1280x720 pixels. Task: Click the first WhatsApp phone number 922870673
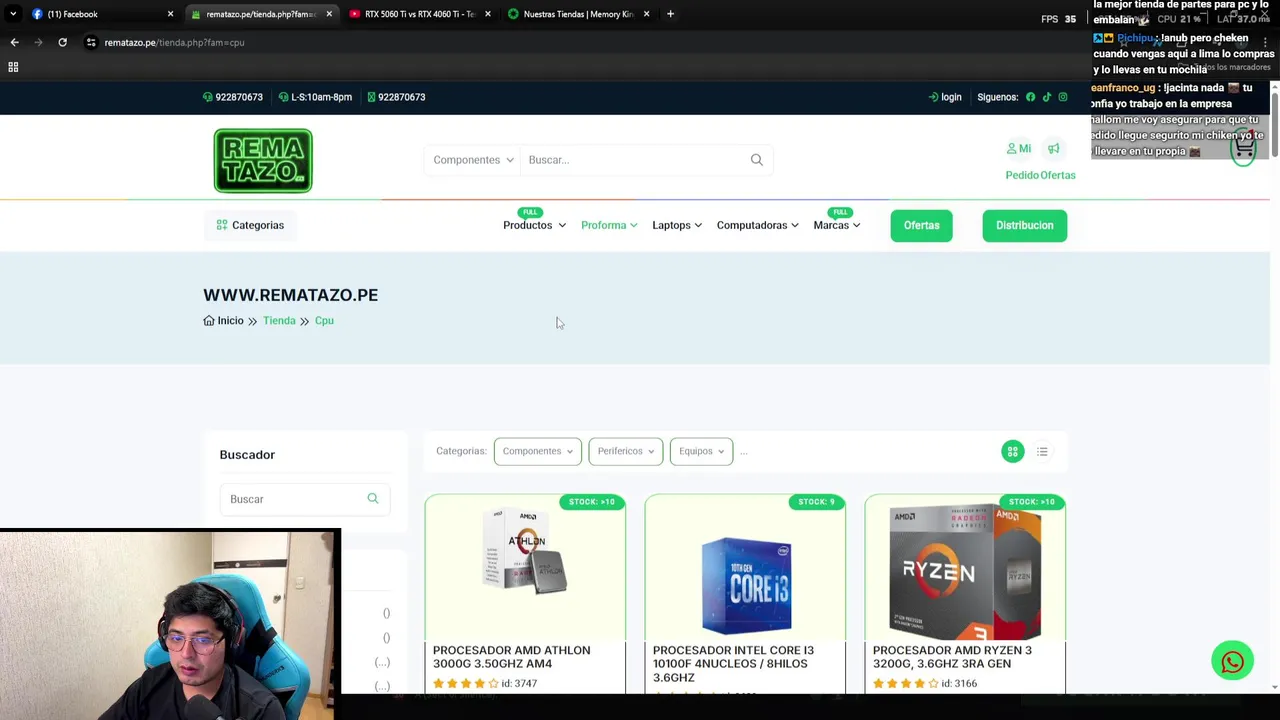click(232, 97)
